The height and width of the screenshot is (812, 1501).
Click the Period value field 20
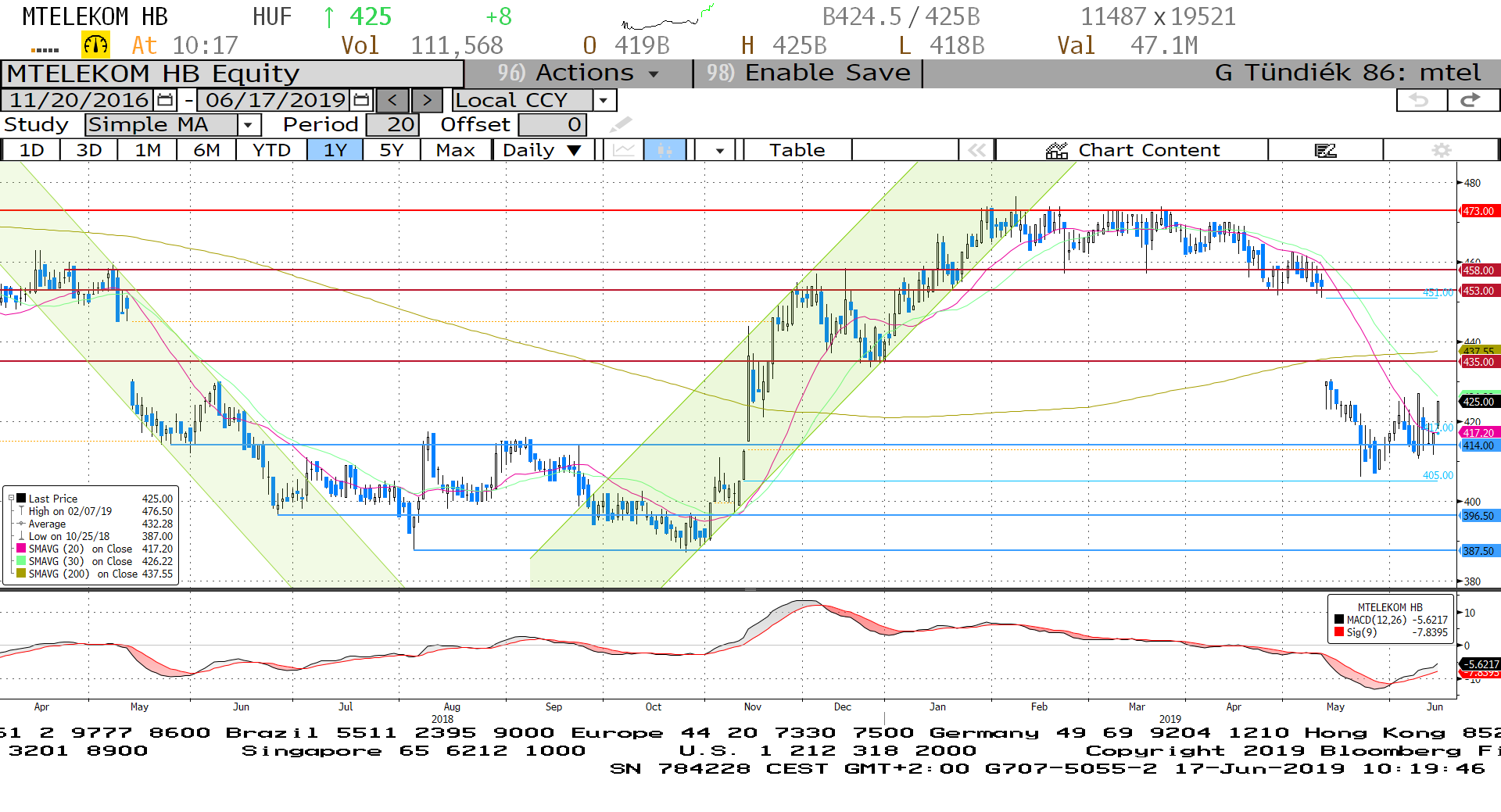click(393, 124)
